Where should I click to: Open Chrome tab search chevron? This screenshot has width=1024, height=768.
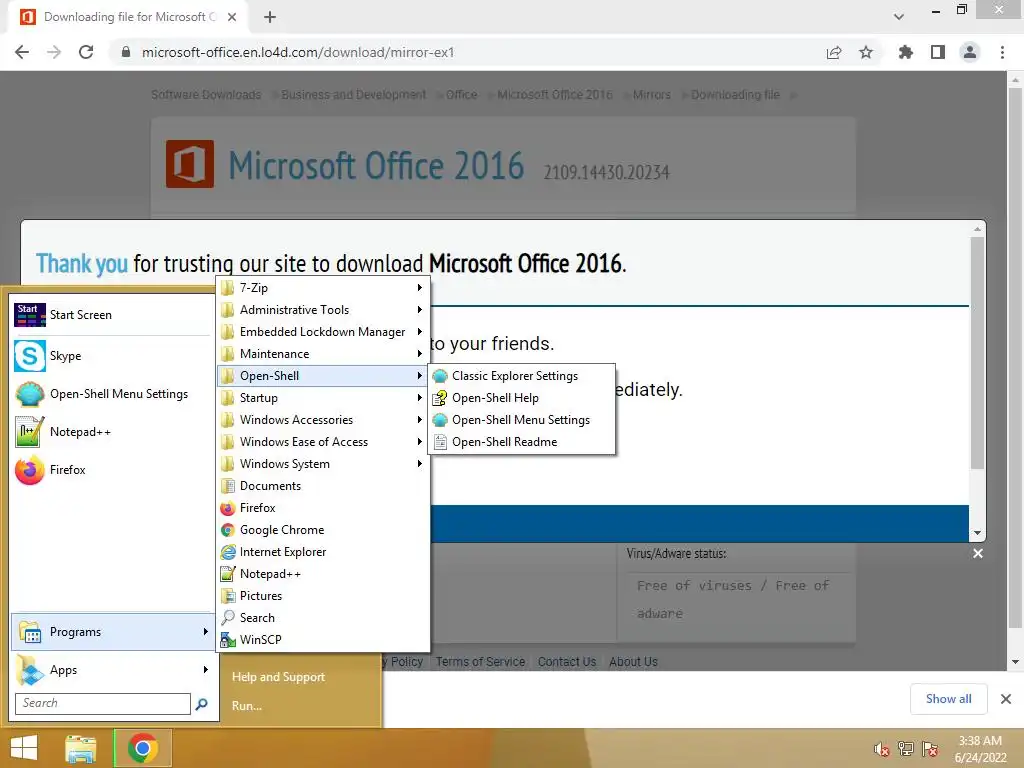(x=899, y=17)
